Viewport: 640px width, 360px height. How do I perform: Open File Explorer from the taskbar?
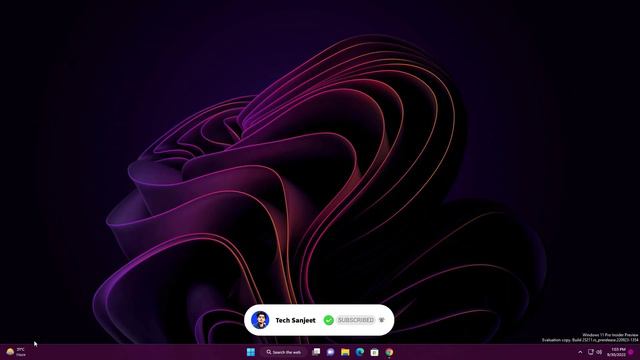click(x=345, y=352)
